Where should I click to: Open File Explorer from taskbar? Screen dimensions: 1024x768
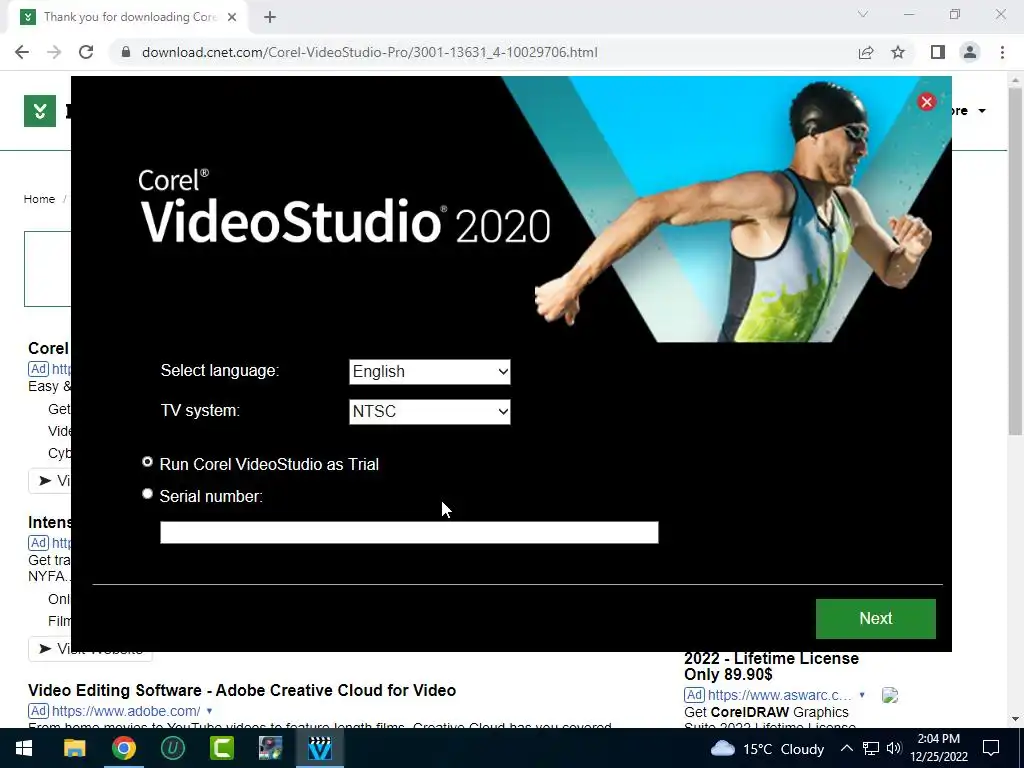pyautogui.click(x=74, y=748)
